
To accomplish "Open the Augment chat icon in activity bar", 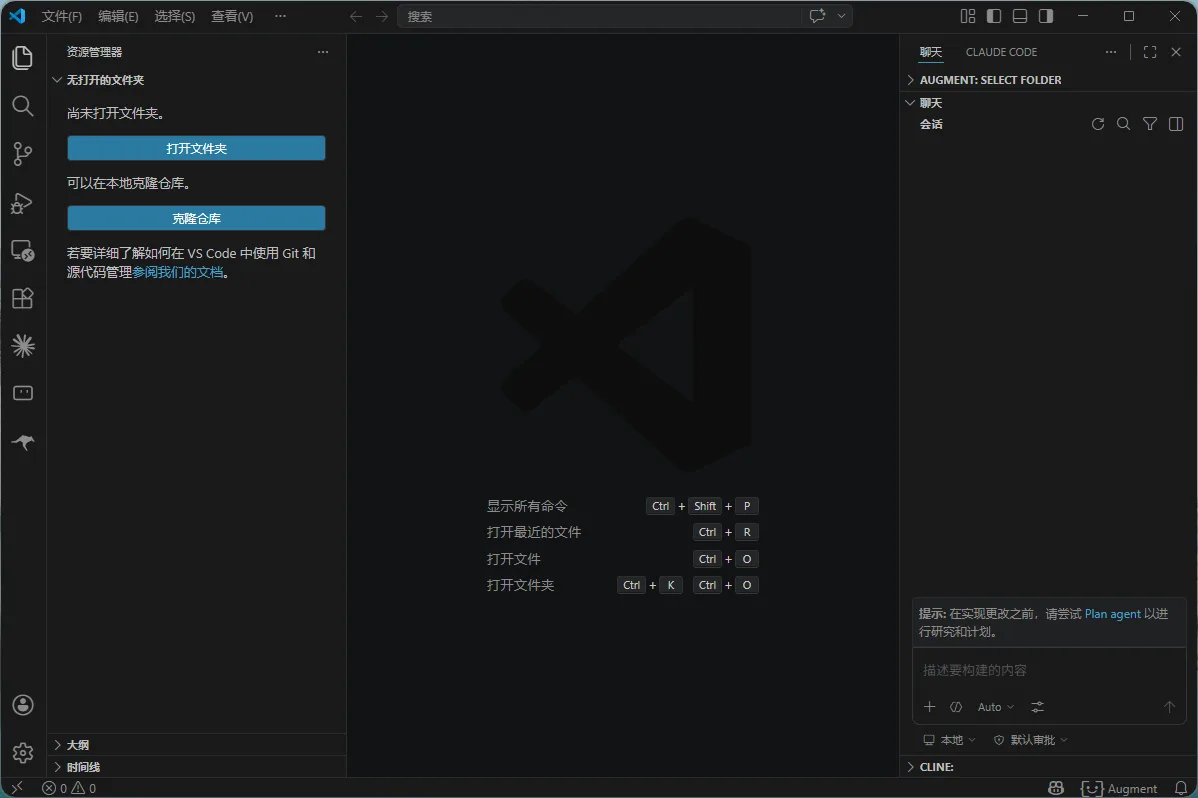I will click(x=23, y=393).
